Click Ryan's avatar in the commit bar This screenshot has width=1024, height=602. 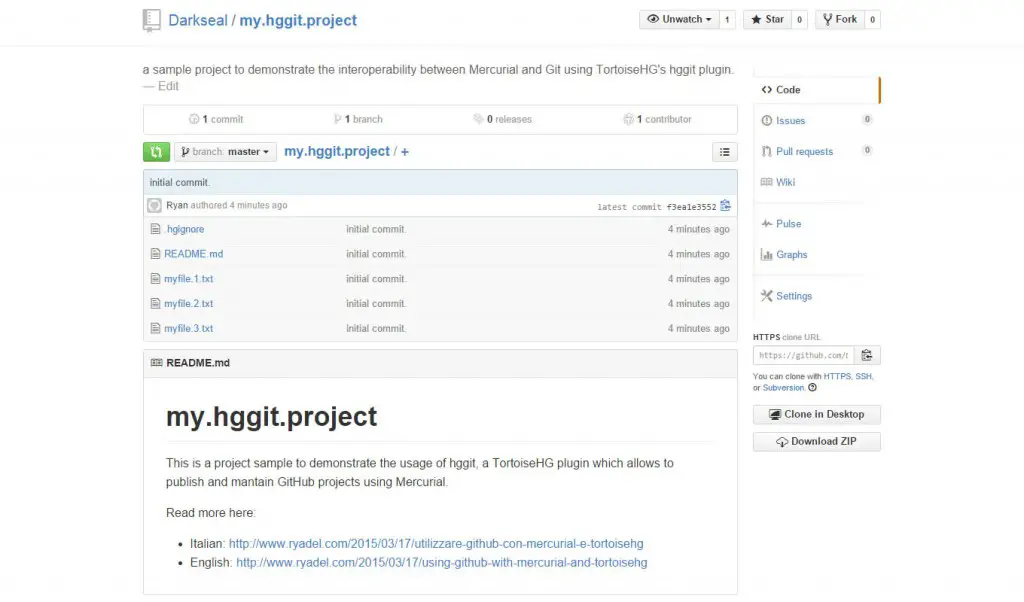154,205
